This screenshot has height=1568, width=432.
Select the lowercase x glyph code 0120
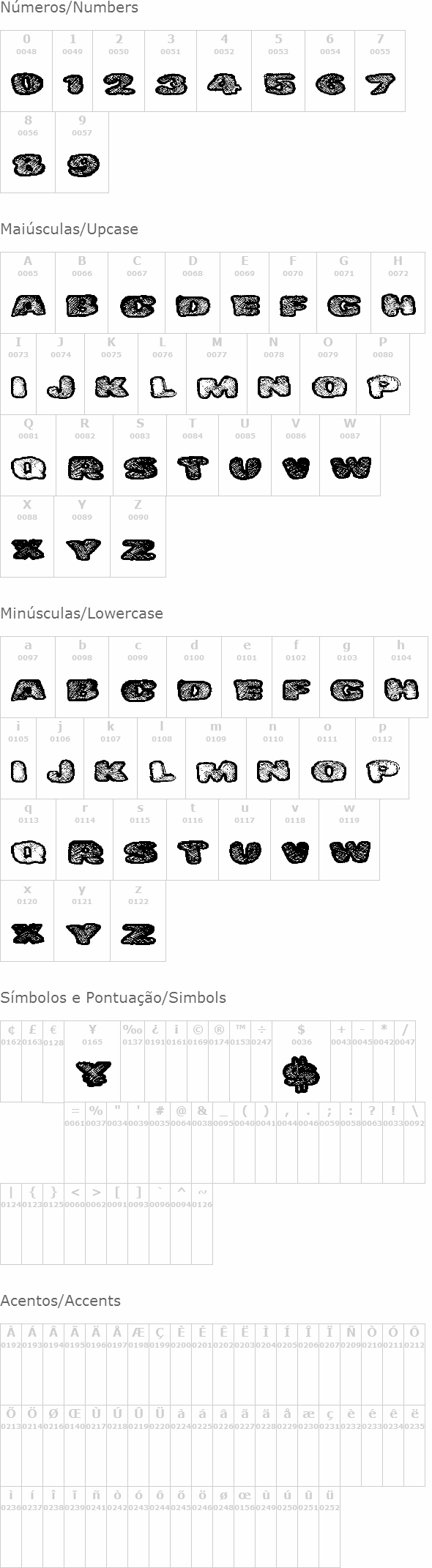(x=27, y=901)
